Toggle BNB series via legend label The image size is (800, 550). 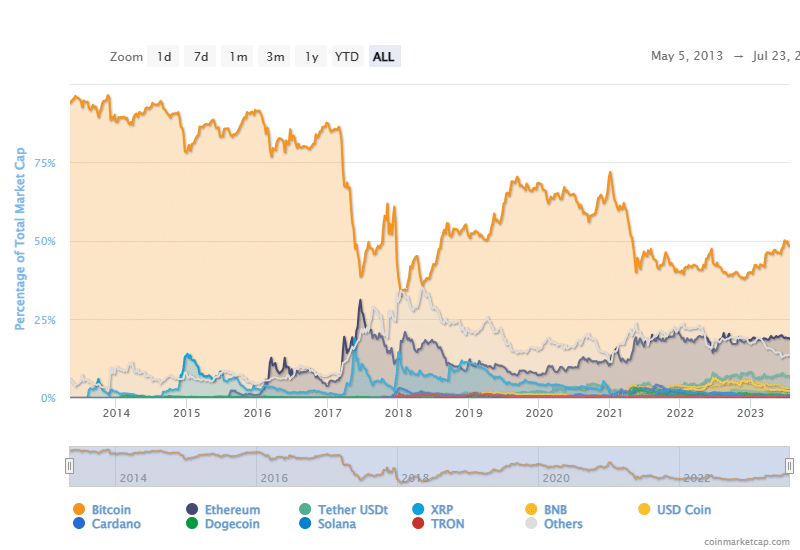(556, 510)
